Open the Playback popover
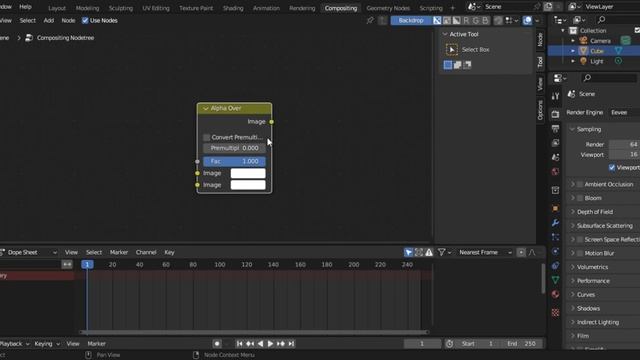Viewport: 640px width, 360px height. 14,344
